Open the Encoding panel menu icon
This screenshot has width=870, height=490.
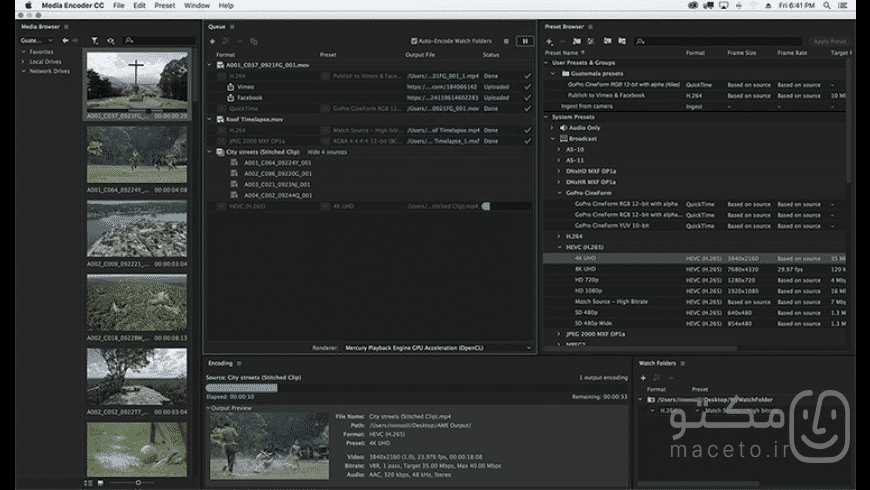click(239, 363)
